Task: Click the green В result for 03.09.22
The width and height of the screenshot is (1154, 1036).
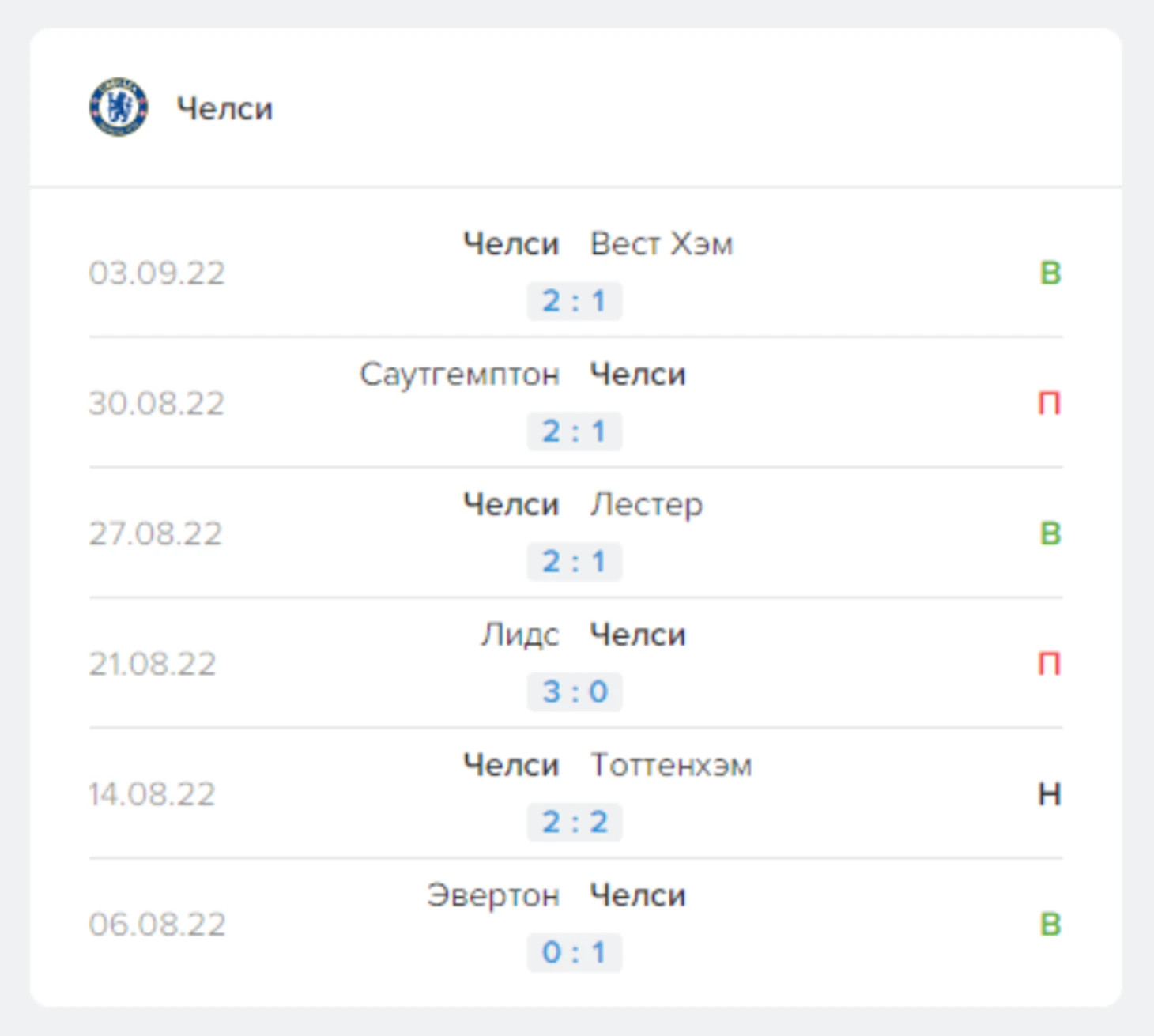Action: [x=1050, y=273]
